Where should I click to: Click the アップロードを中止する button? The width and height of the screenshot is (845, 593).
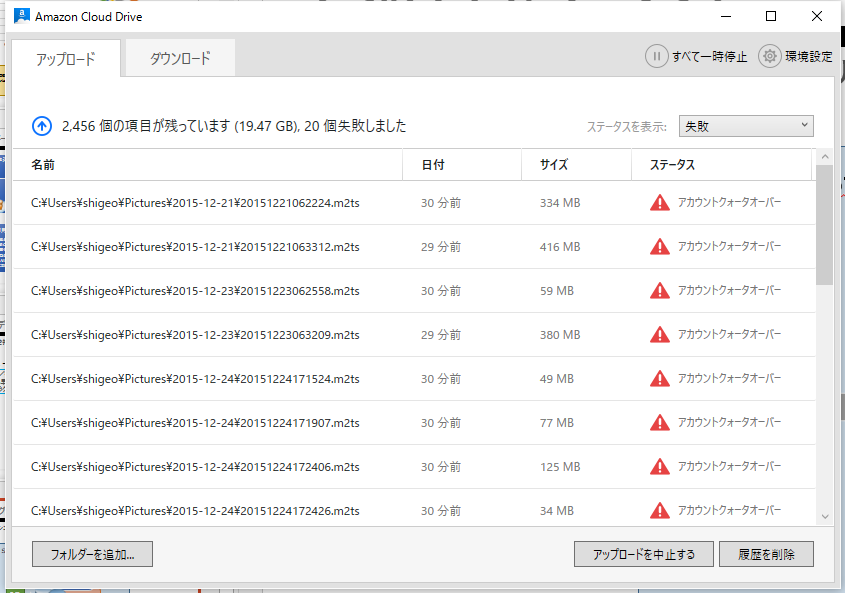click(643, 554)
